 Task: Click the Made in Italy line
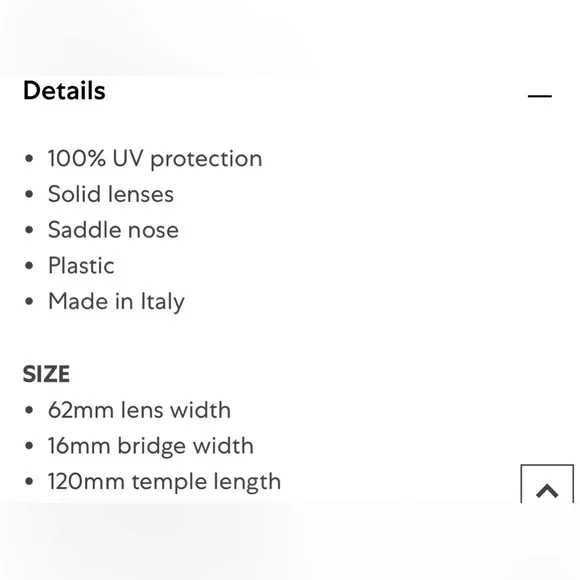pyautogui.click(x=116, y=301)
